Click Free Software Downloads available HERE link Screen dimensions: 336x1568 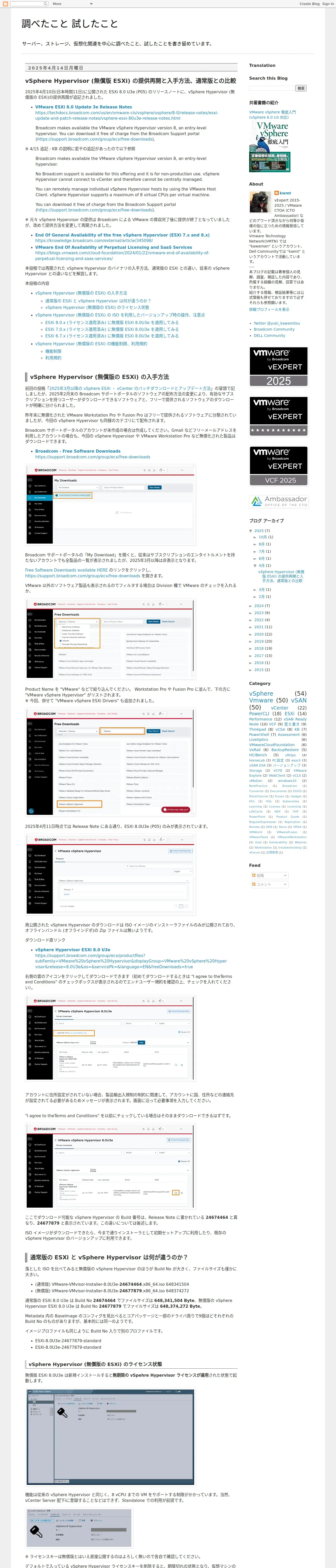(66, 570)
